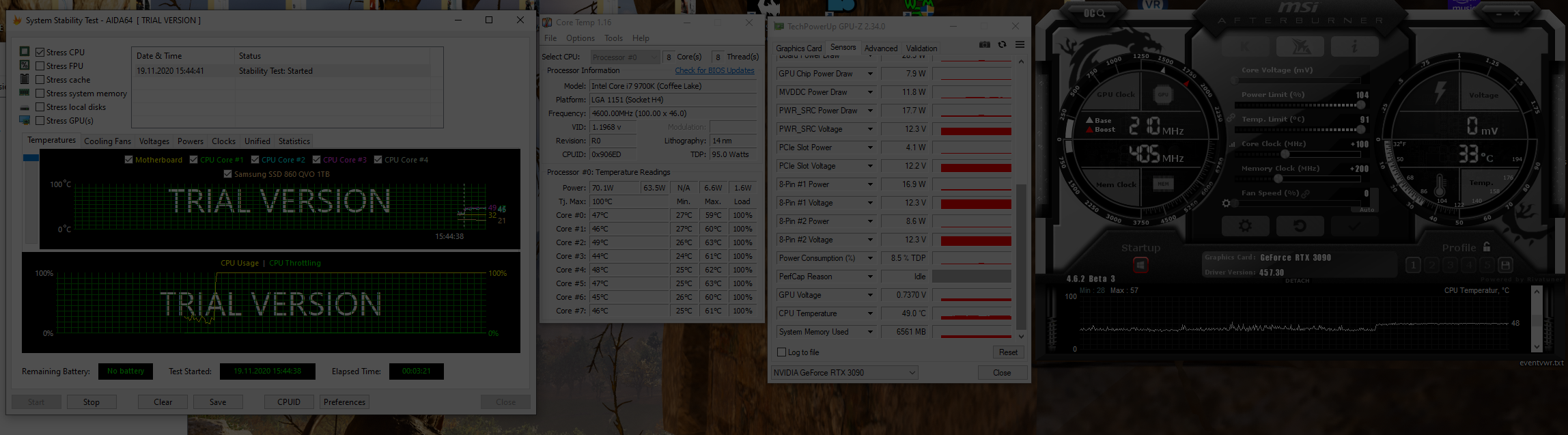Expand the PCIe Slot Power sensor dropdown
This screenshot has height=435, width=1568.
pos(870,148)
